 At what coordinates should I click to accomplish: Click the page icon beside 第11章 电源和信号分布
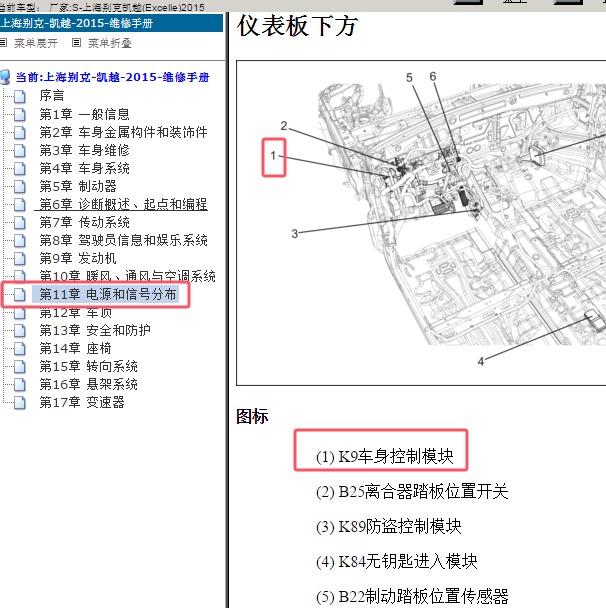(20, 295)
